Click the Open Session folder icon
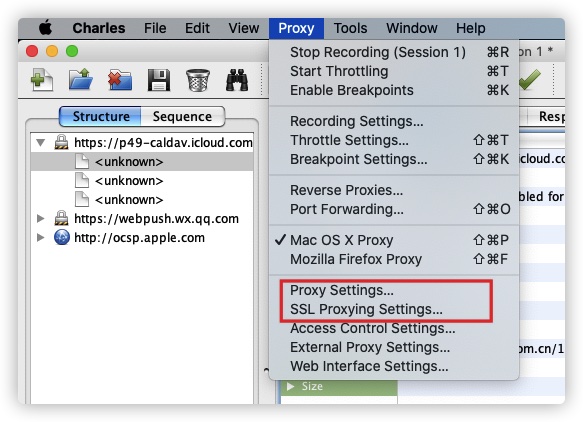Image resolution: width=583 pixels, height=422 pixels. pyautogui.click(x=81, y=79)
